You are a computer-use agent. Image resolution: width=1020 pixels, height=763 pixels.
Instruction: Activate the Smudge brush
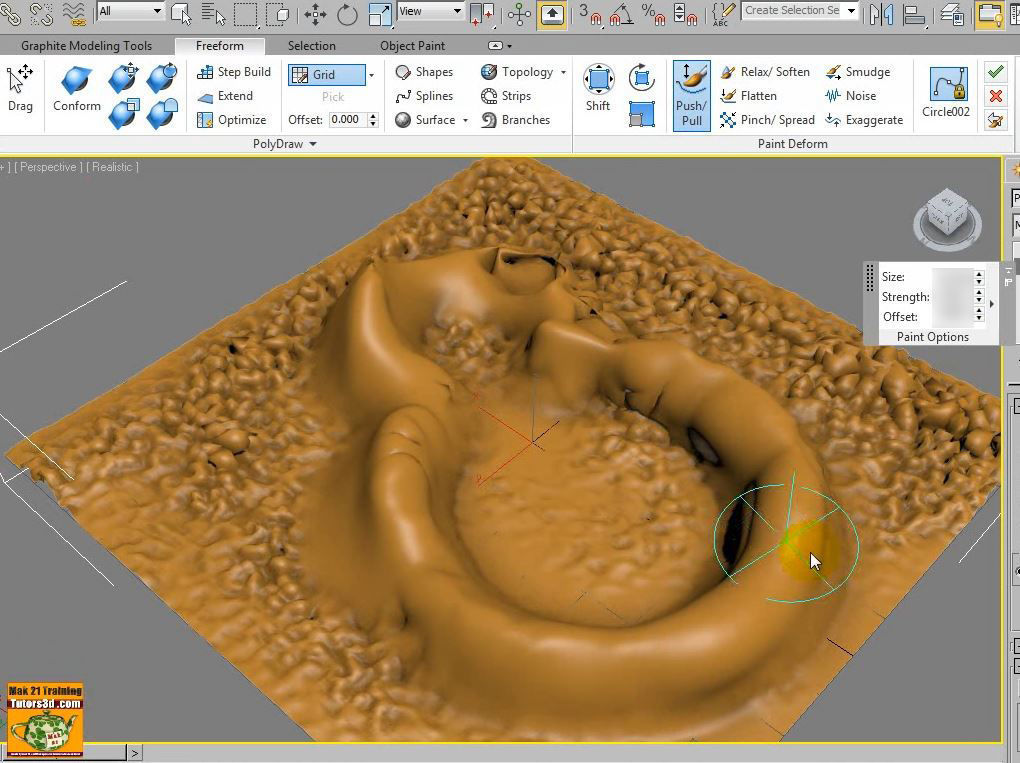(x=861, y=71)
